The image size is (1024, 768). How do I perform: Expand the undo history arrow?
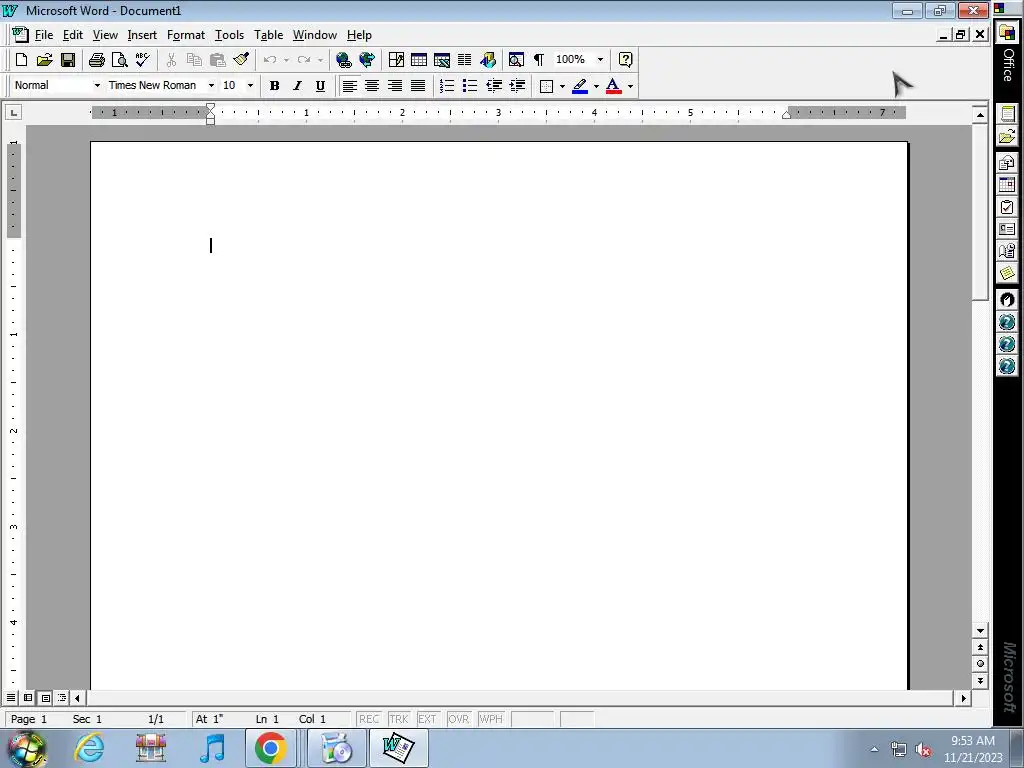pos(286,60)
